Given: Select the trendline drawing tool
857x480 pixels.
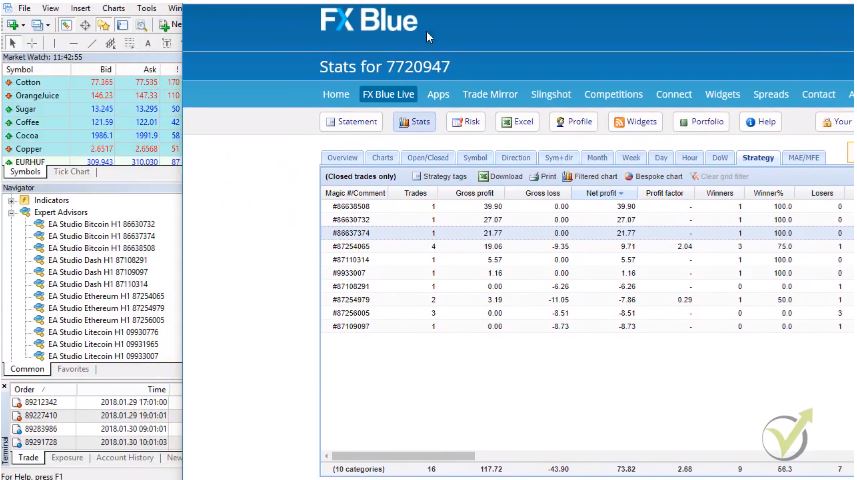Looking at the screenshot, I should click(92, 43).
